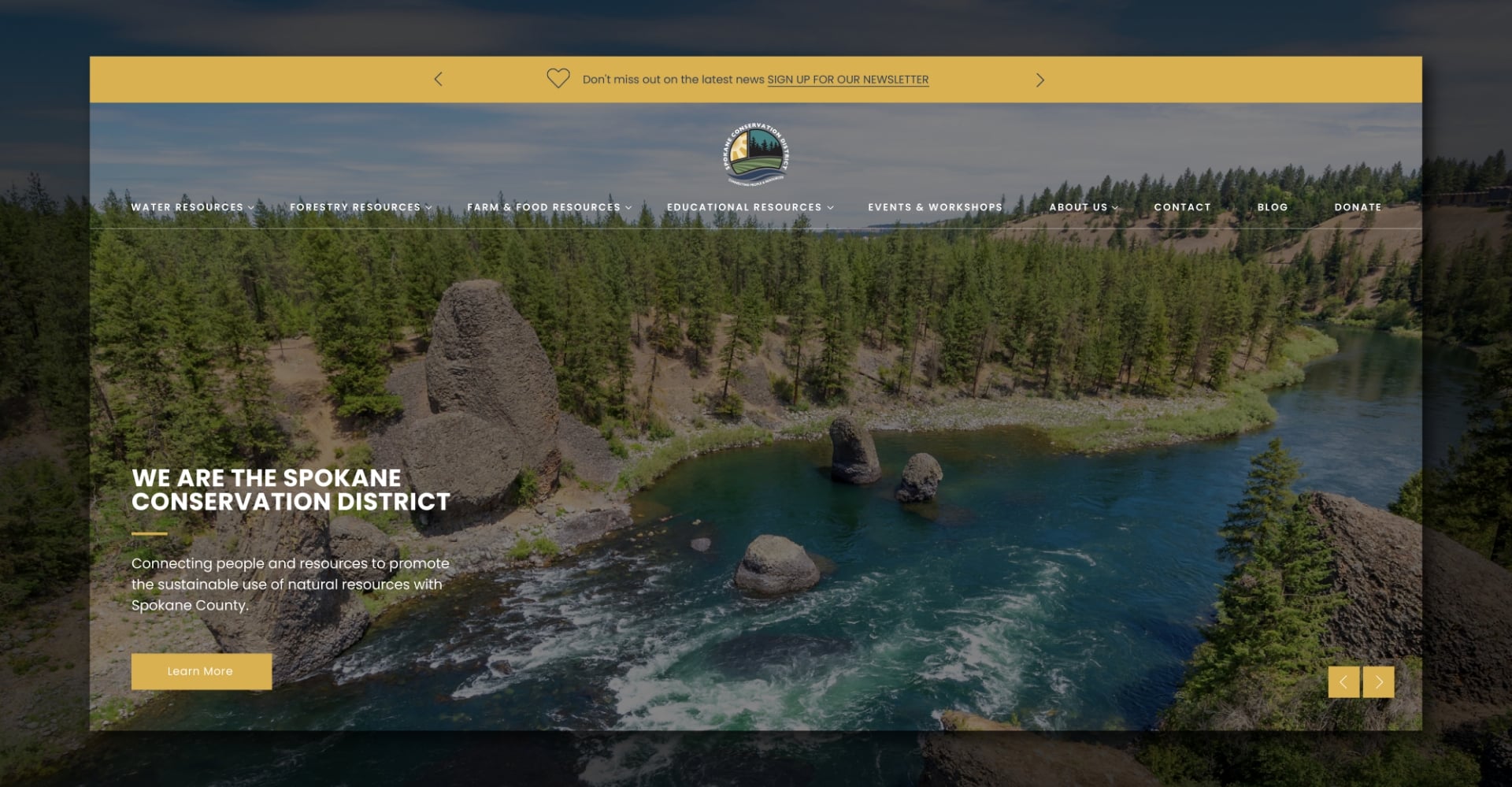Click the previous announcement arrow in yellow bar
The width and height of the screenshot is (1512, 787).
click(439, 80)
